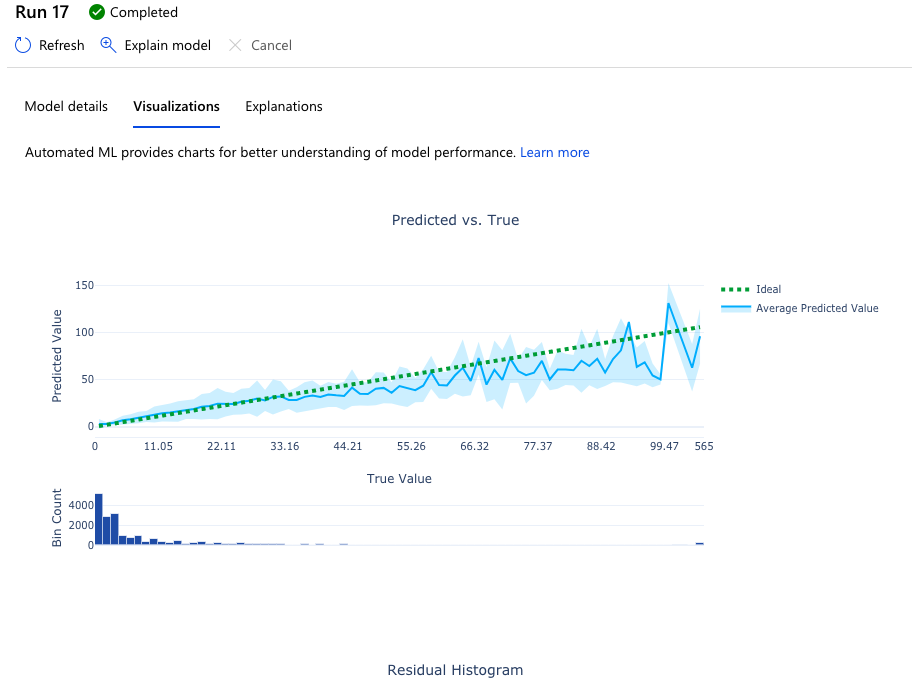Click the green Completed checkmark icon
The height and width of the screenshot is (698, 912).
click(x=97, y=13)
